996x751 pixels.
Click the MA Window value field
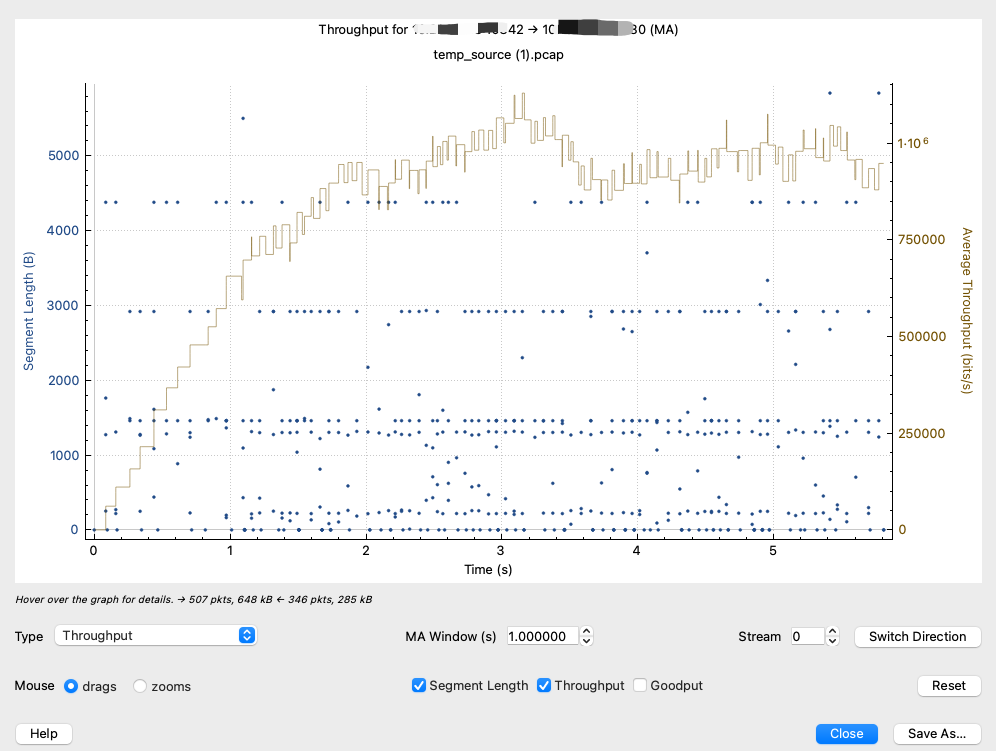pos(541,636)
